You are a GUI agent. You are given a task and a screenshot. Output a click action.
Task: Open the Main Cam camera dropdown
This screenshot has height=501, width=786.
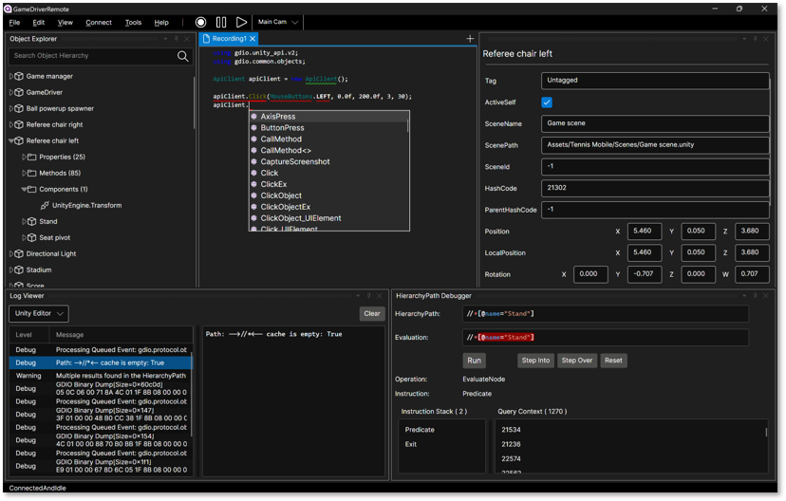point(278,22)
